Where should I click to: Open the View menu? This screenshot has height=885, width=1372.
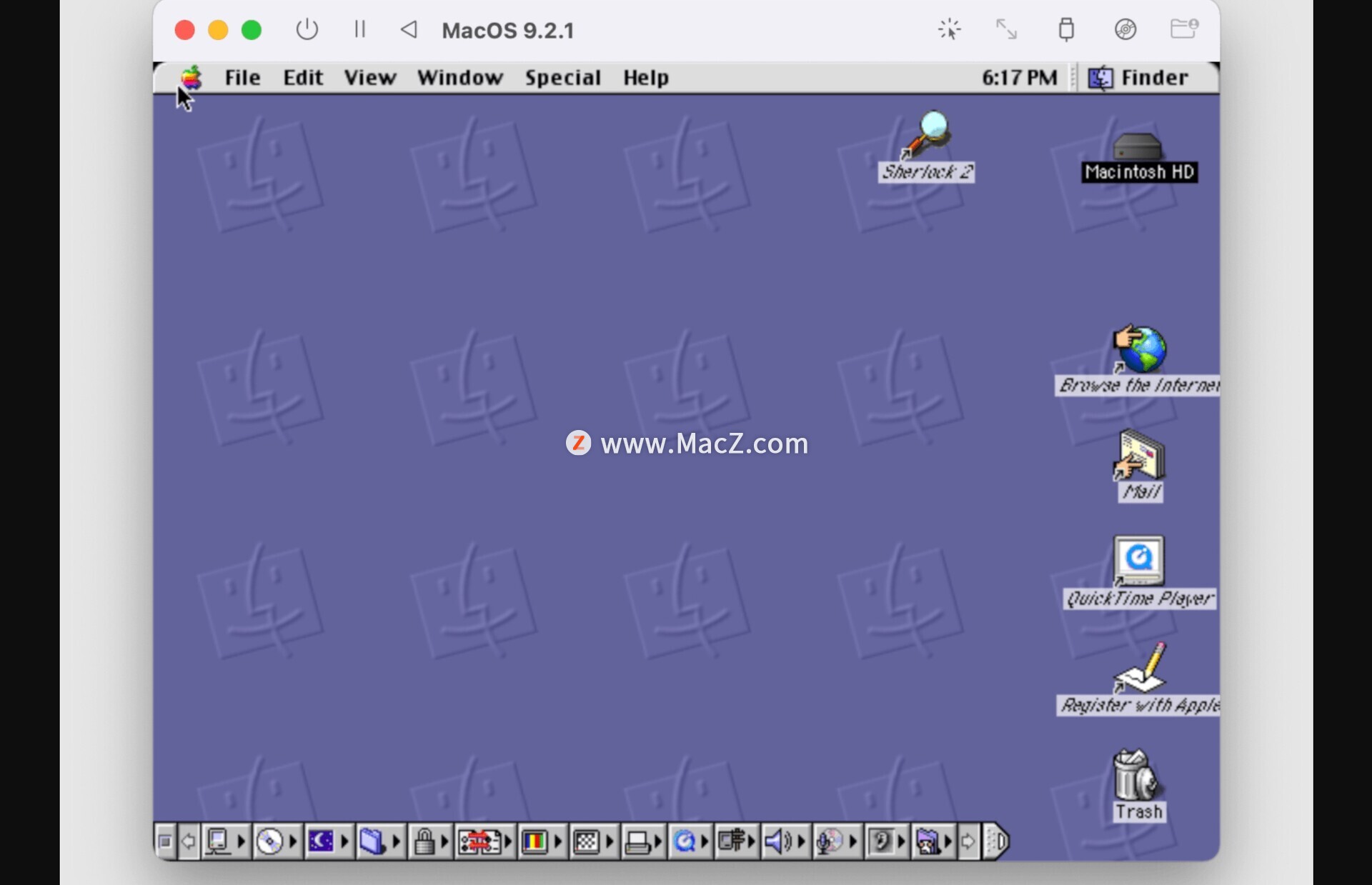369,77
